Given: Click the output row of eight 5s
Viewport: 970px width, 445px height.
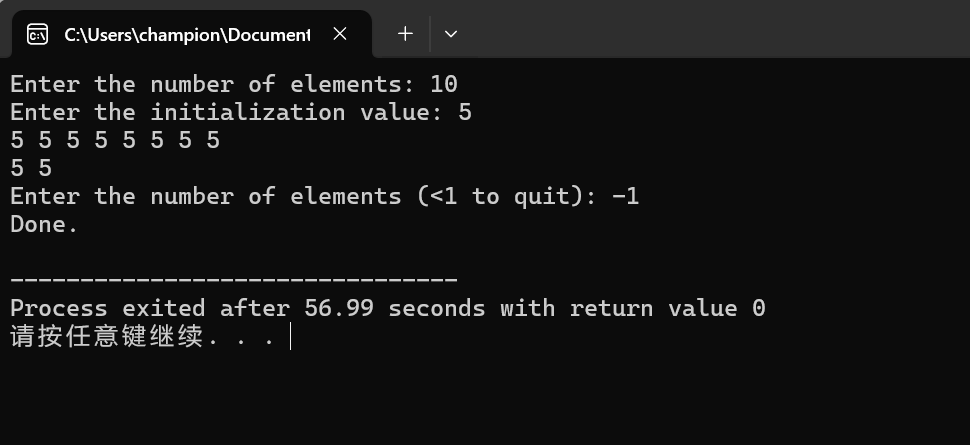Looking at the screenshot, I should 115,140.
